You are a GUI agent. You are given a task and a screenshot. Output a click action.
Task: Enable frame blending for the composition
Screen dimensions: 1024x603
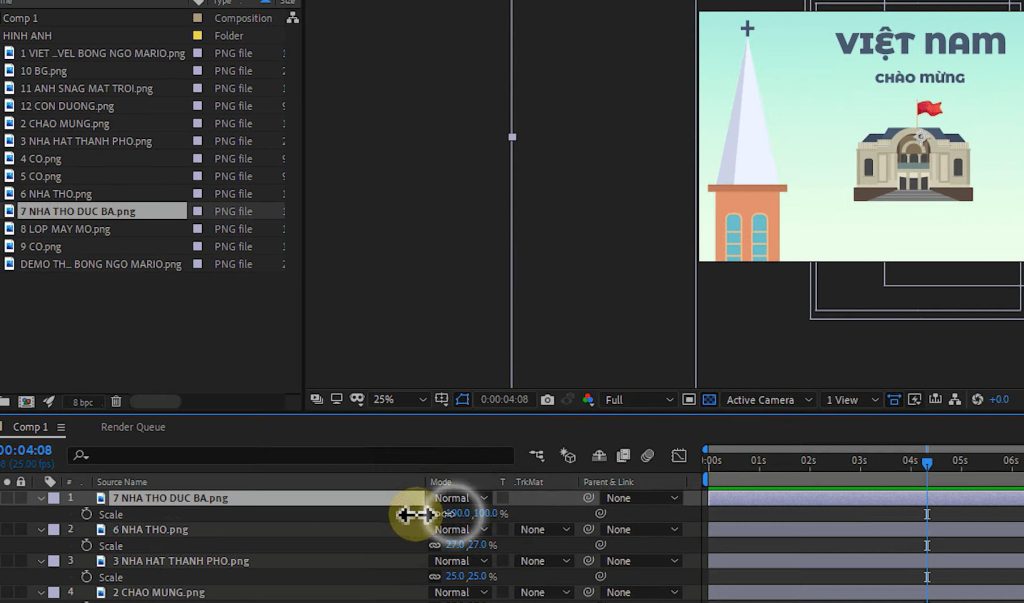(x=623, y=455)
